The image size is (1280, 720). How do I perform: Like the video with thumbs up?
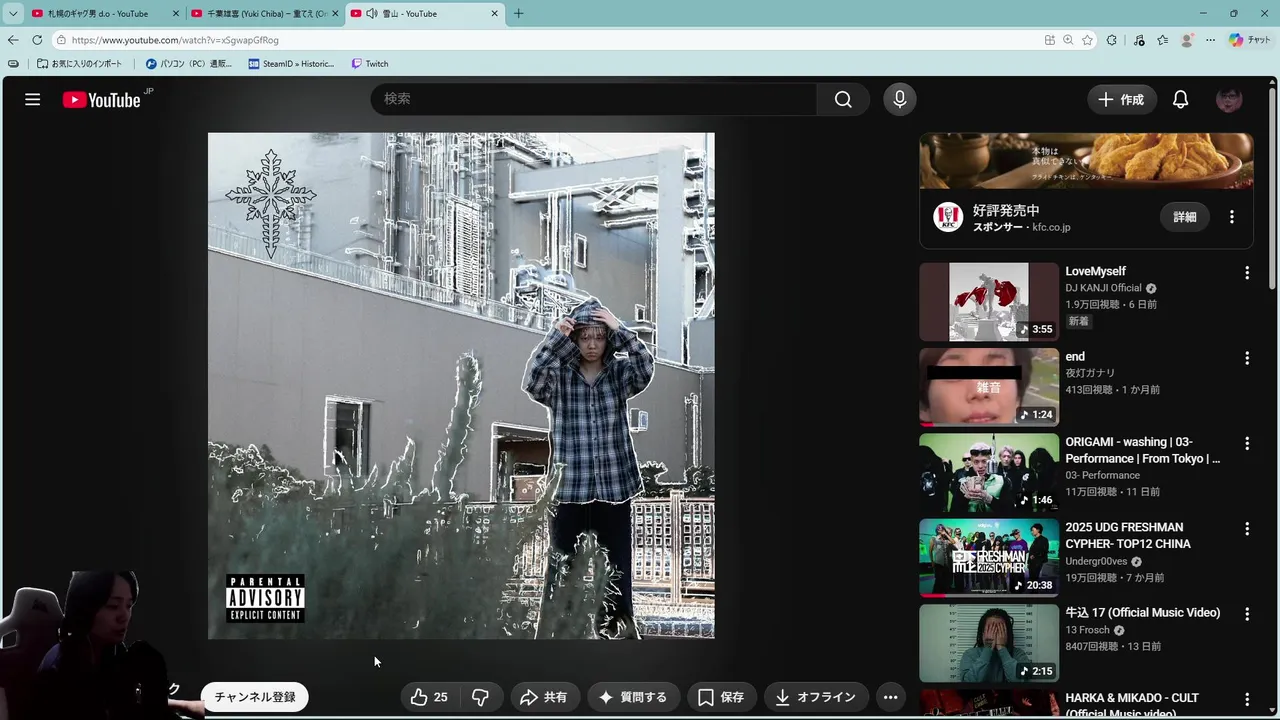click(x=429, y=697)
